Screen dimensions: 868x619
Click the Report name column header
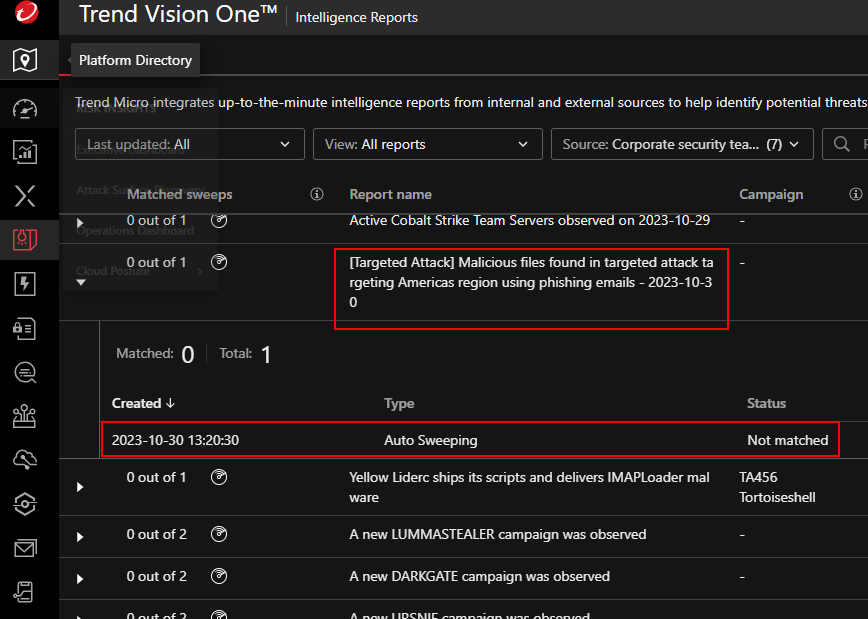[x=390, y=194]
